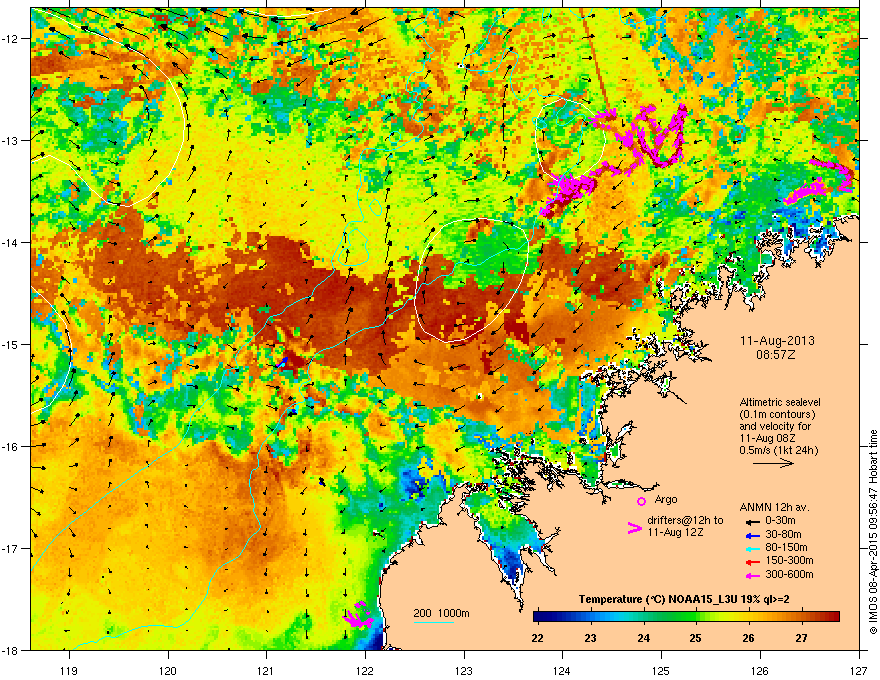Click the longitude axis label 121

(x=266, y=671)
